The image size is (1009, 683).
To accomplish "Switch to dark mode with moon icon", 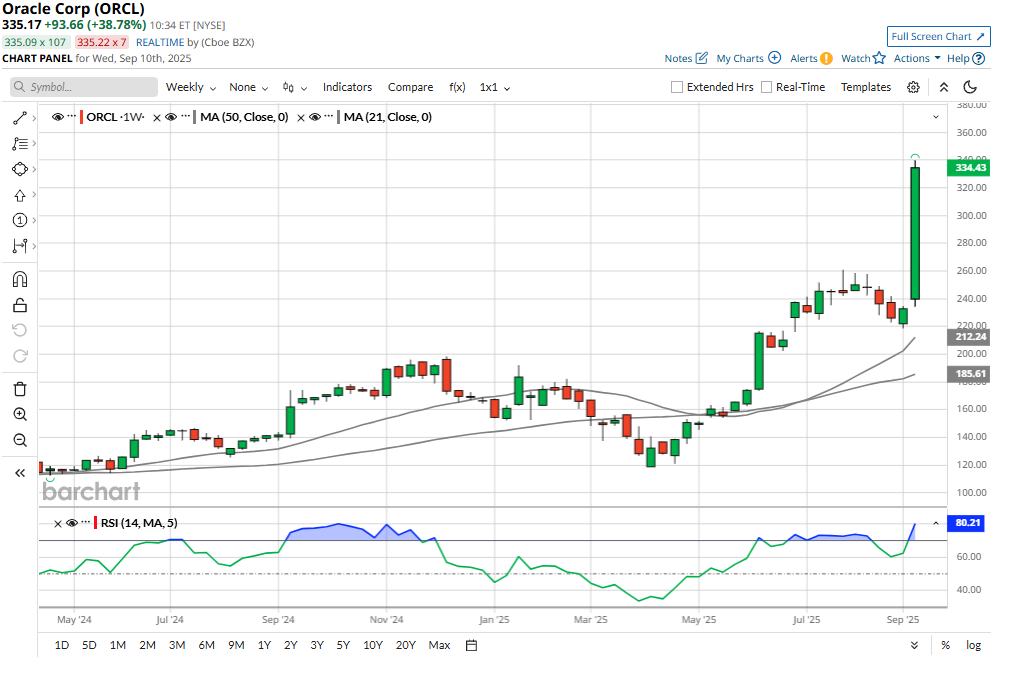I will [970, 87].
